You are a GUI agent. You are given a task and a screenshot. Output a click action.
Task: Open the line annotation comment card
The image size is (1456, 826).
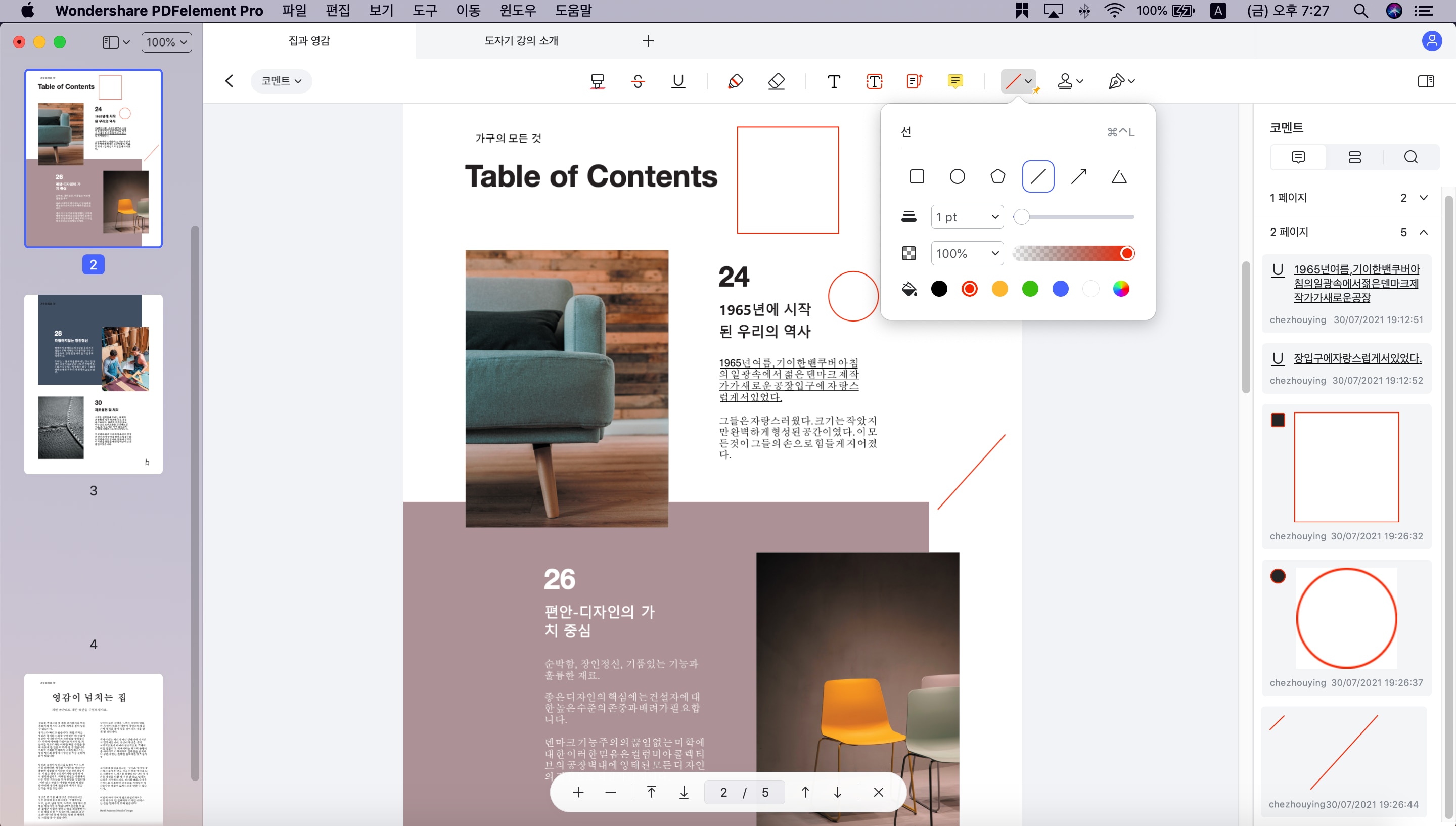(1344, 761)
